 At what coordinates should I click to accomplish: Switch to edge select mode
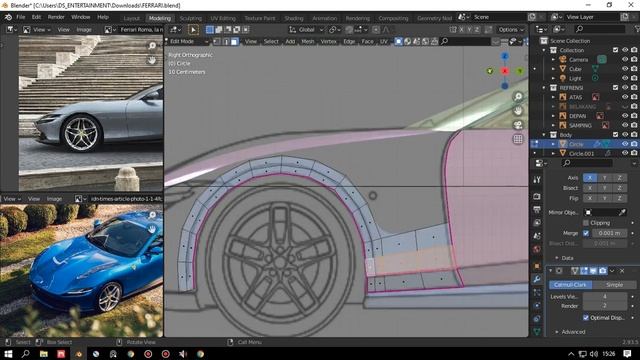tap(226, 41)
